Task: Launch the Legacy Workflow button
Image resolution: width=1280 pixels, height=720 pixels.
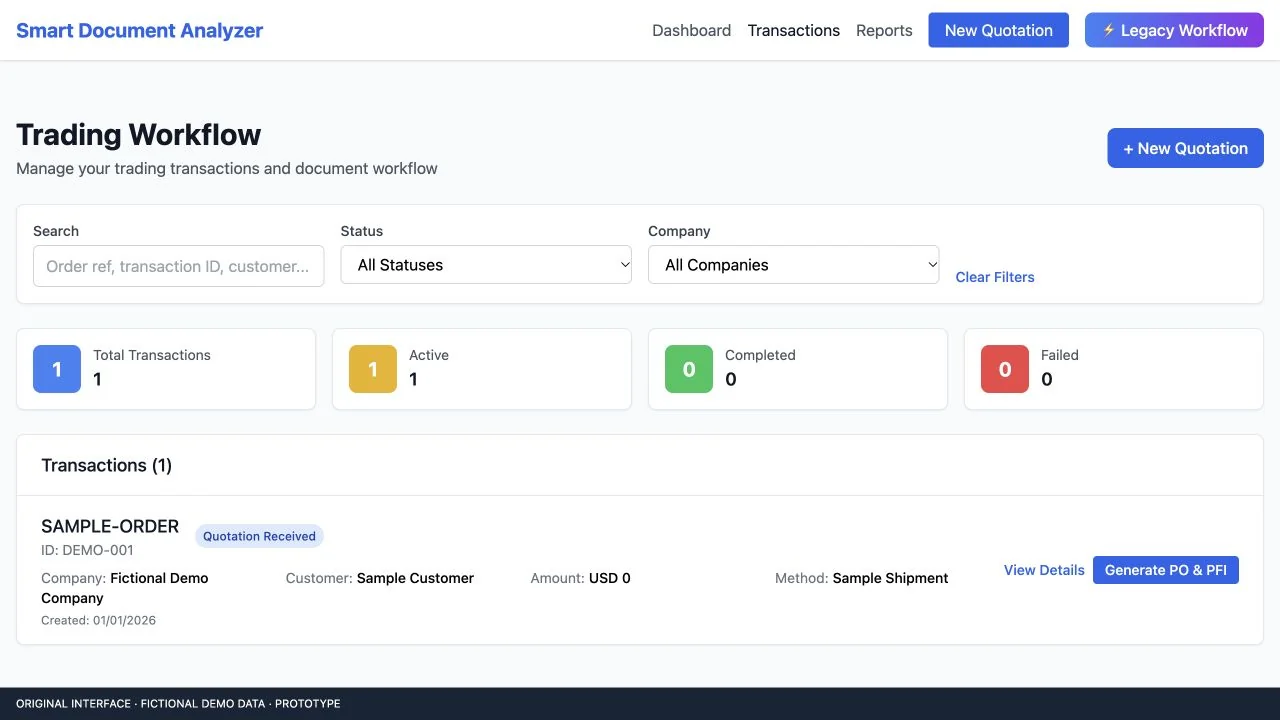Action: 1175,30
